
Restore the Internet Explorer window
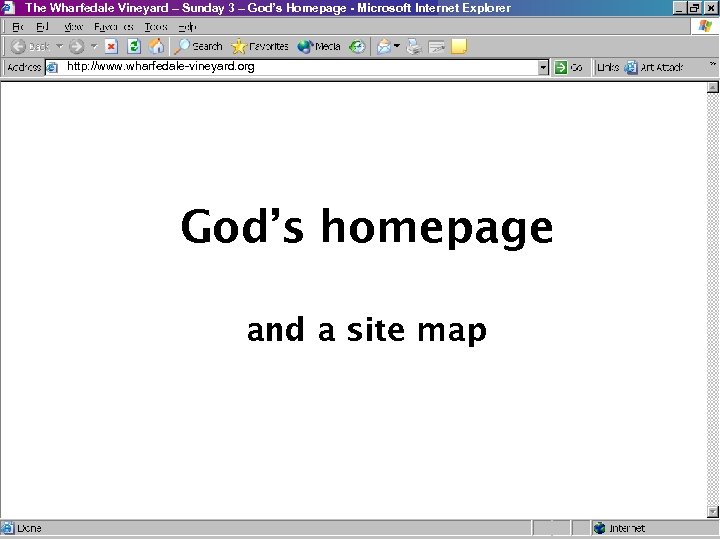pos(694,8)
